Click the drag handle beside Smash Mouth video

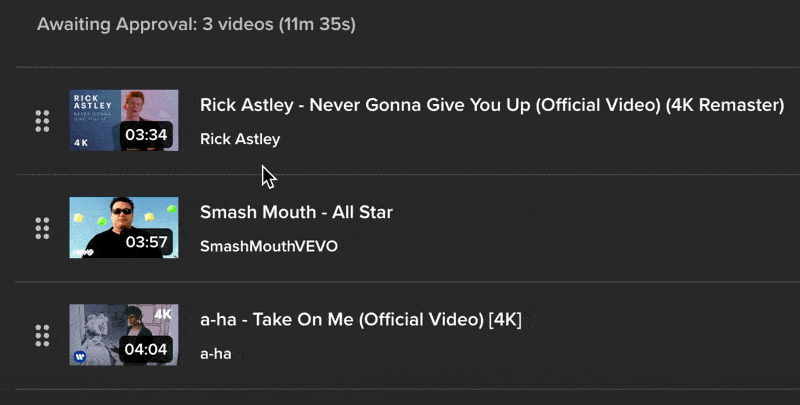pyautogui.click(x=42, y=228)
